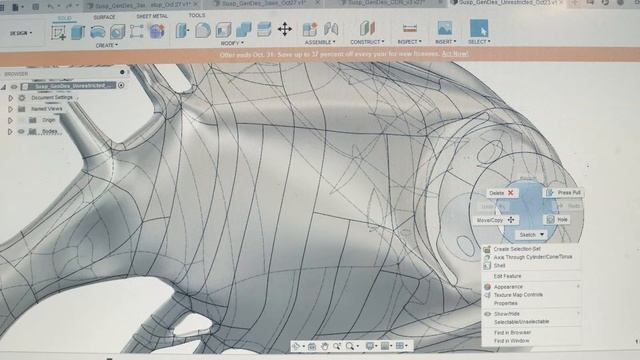
Task: Open the Select dropdown menu
Action: pyautogui.click(x=479, y=42)
